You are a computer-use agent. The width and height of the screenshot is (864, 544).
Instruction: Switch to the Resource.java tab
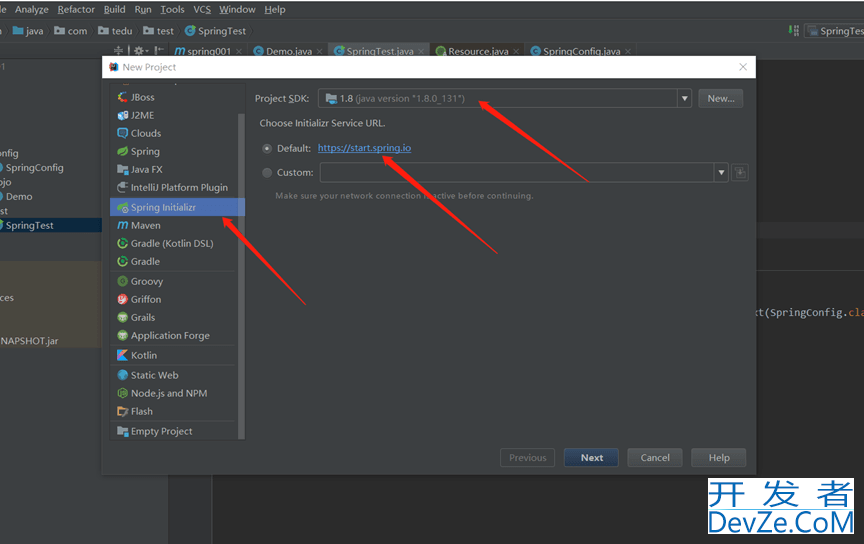[477, 51]
